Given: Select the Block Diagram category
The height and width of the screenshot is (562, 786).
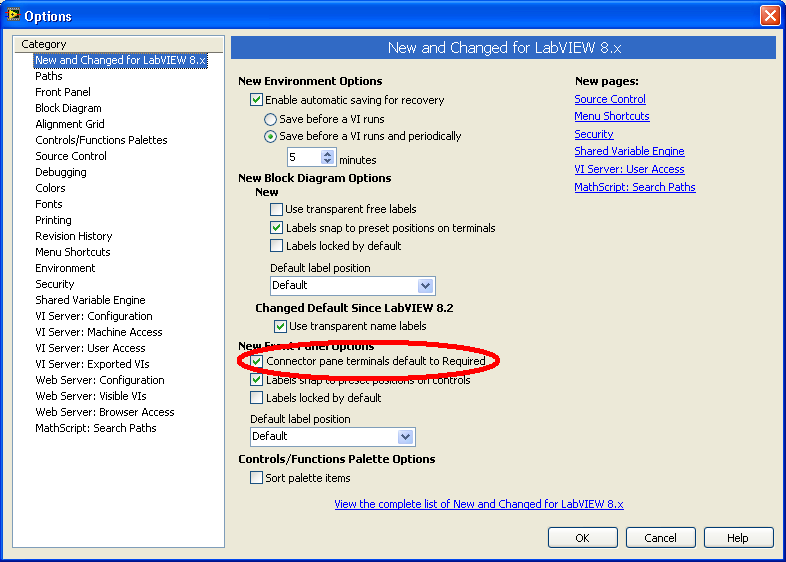Looking at the screenshot, I should coord(68,108).
